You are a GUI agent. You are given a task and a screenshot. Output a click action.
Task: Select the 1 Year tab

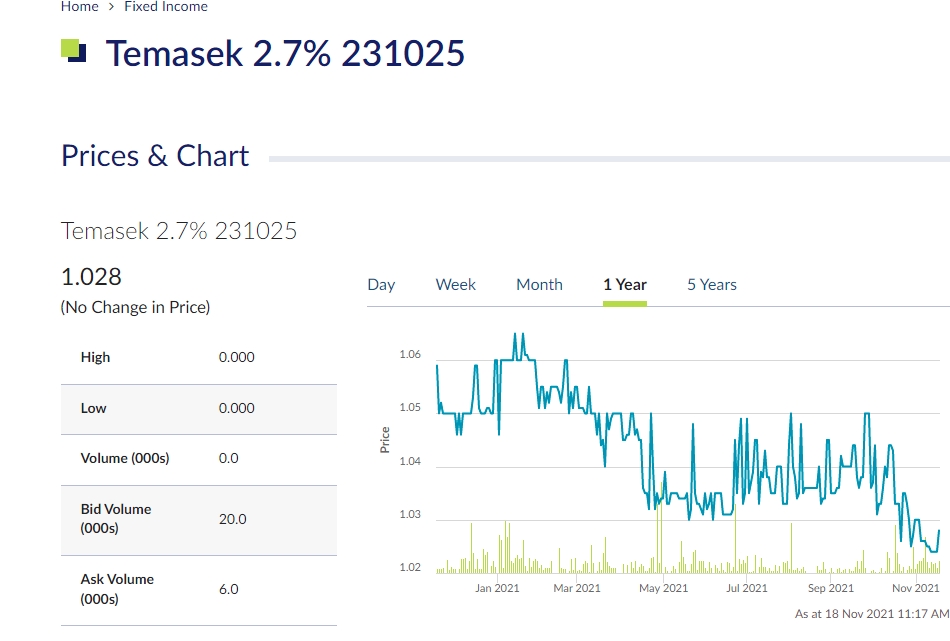coord(625,285)
